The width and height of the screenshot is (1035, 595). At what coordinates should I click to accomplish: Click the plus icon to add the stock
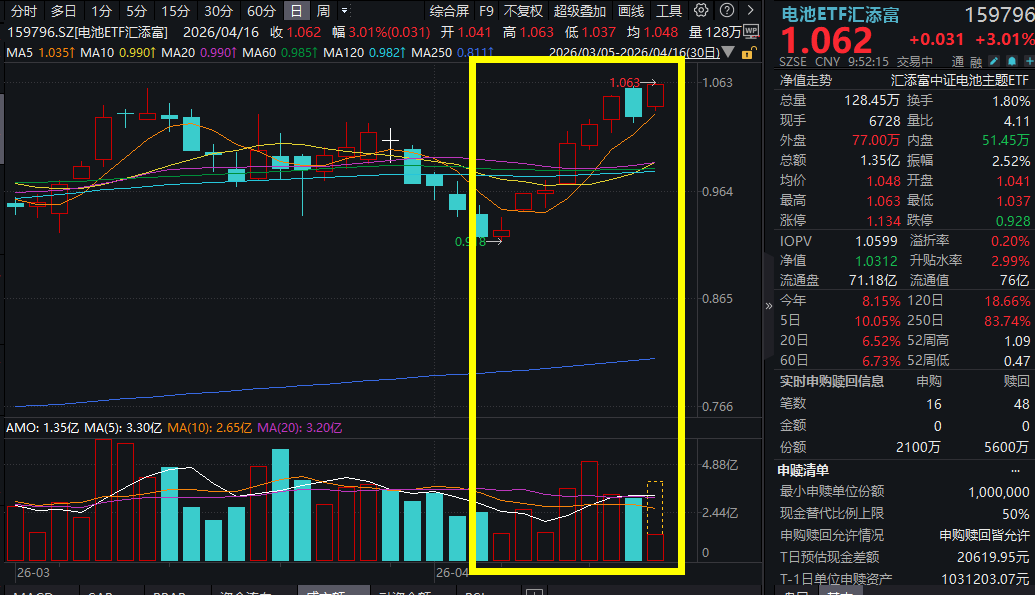1029,61
